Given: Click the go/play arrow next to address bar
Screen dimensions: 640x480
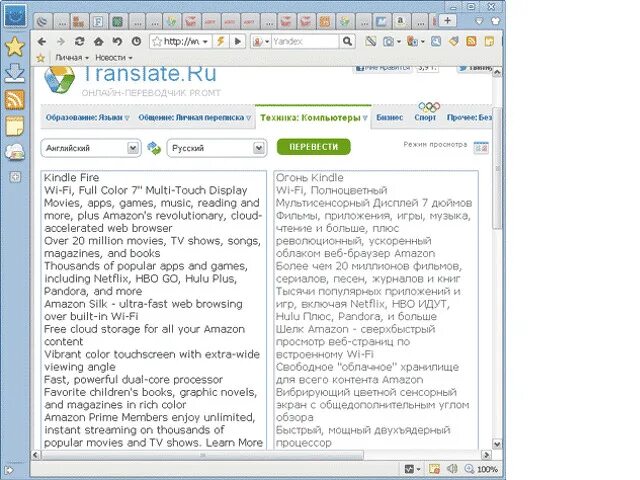Looking at the screenshot, I should pyautogui.click(x=238, y=41).
